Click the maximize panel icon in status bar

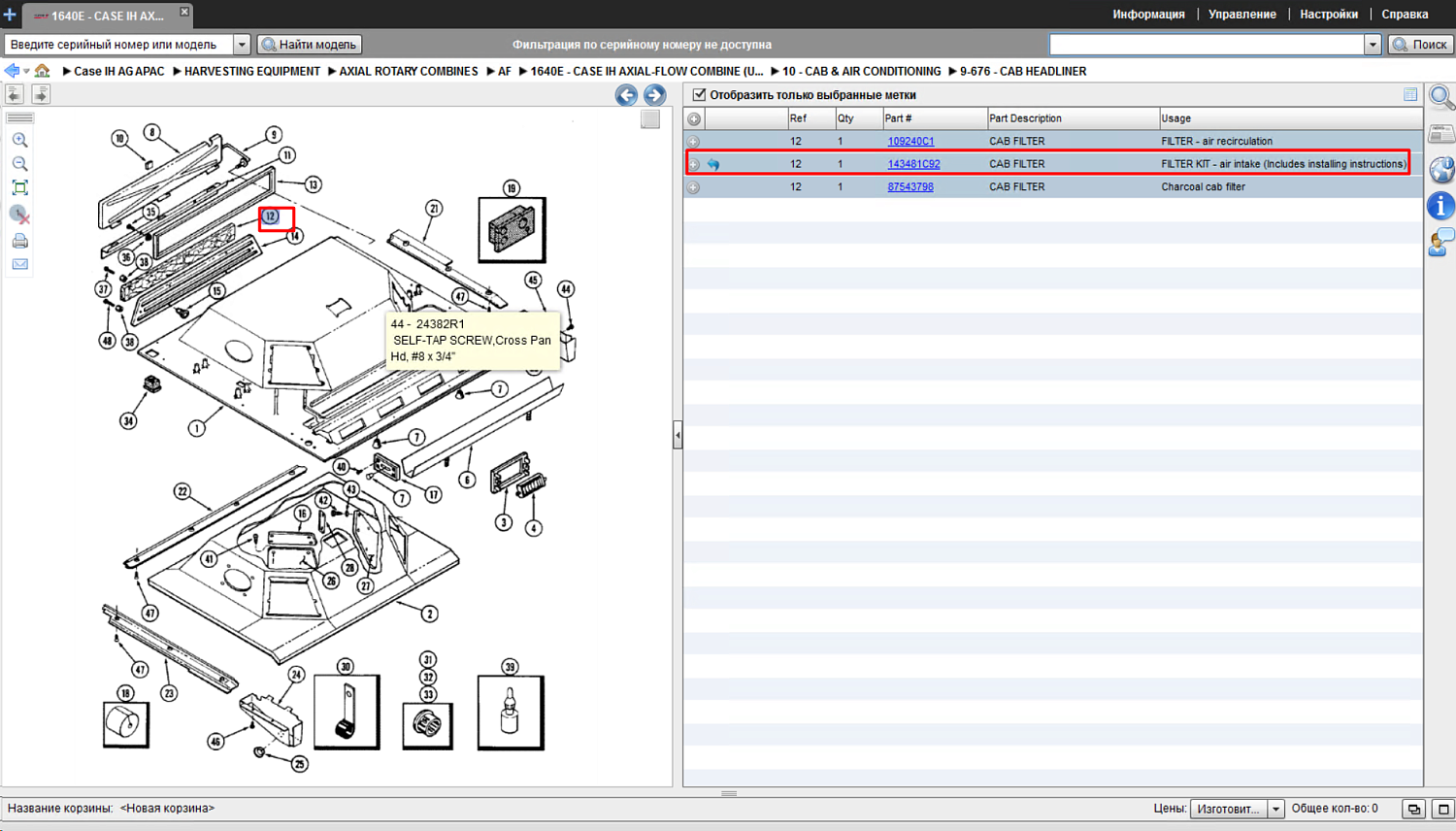[1443, 809]
